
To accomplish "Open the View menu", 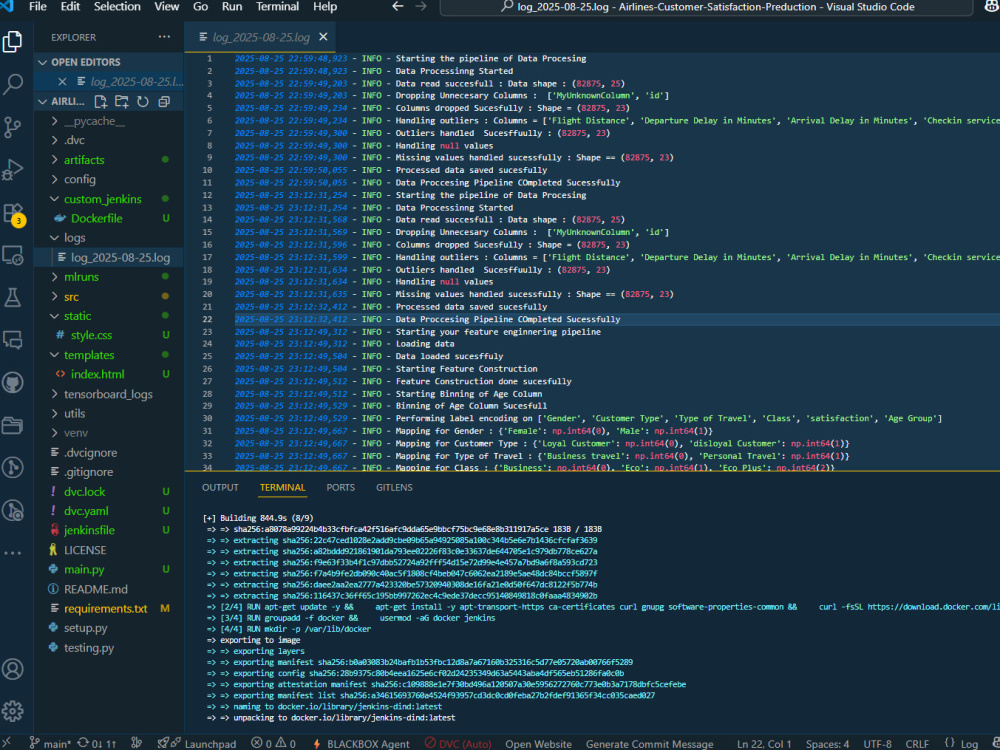I will pos(166,6).
